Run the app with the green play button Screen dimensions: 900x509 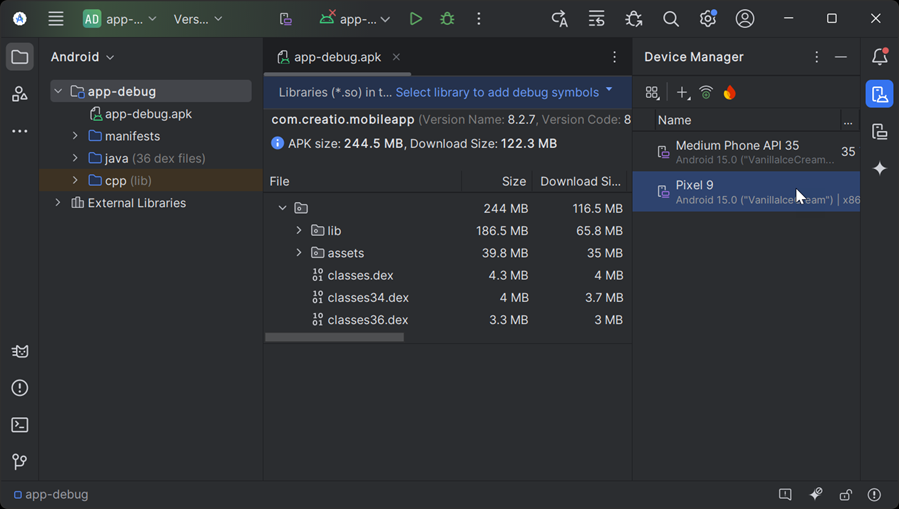[416, 19]
